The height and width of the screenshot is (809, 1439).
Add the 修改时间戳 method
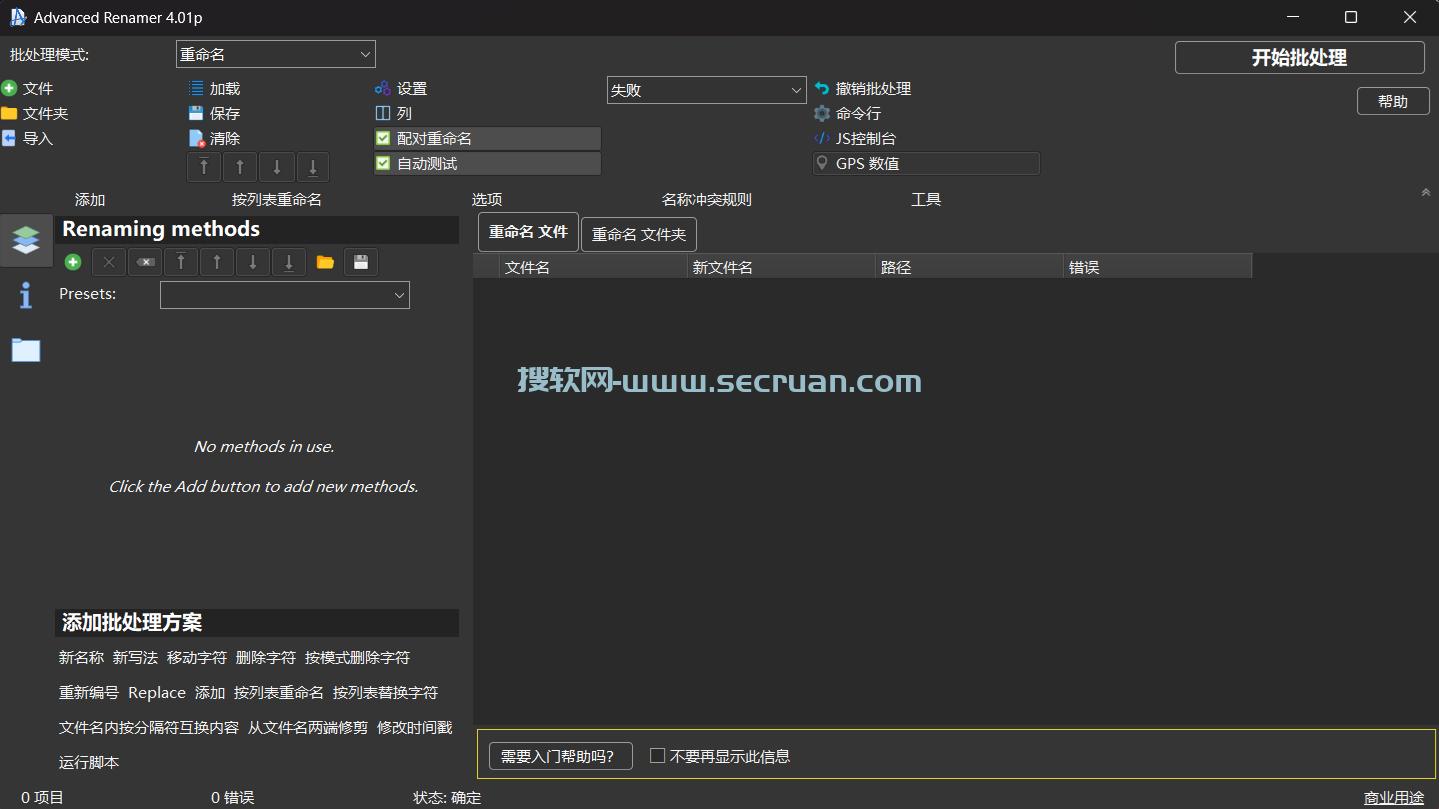415,728
